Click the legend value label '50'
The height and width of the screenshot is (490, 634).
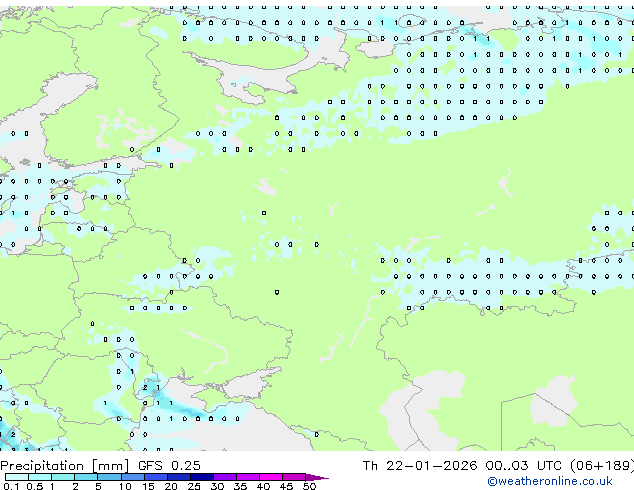(x=309, y=486)
